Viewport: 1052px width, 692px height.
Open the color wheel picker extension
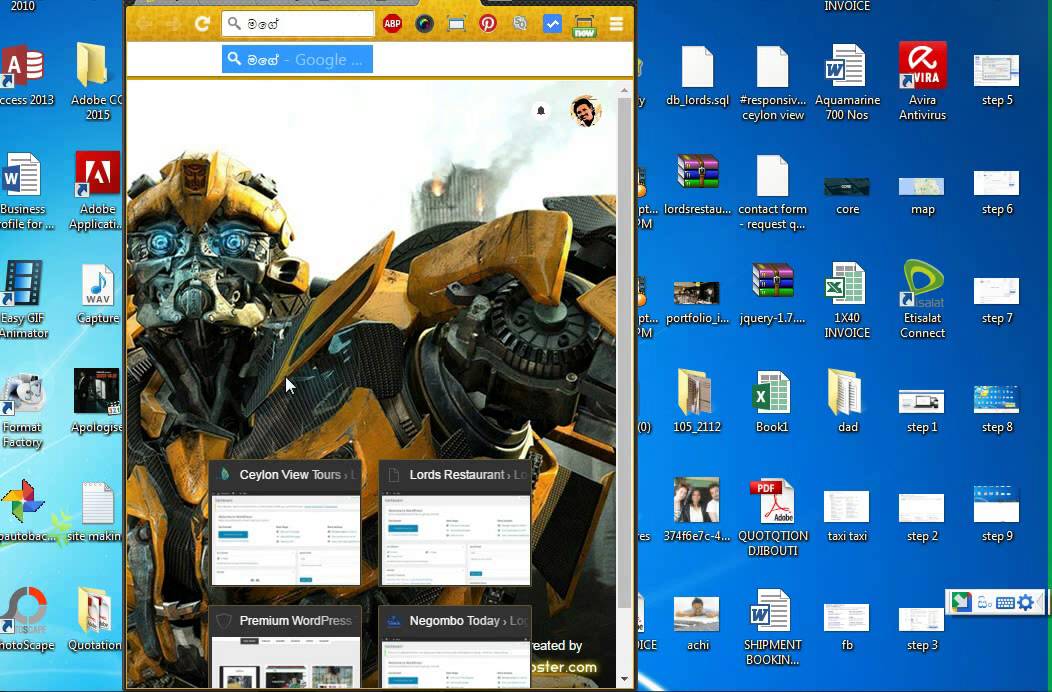pyautogui.click(x=424, y=24)
